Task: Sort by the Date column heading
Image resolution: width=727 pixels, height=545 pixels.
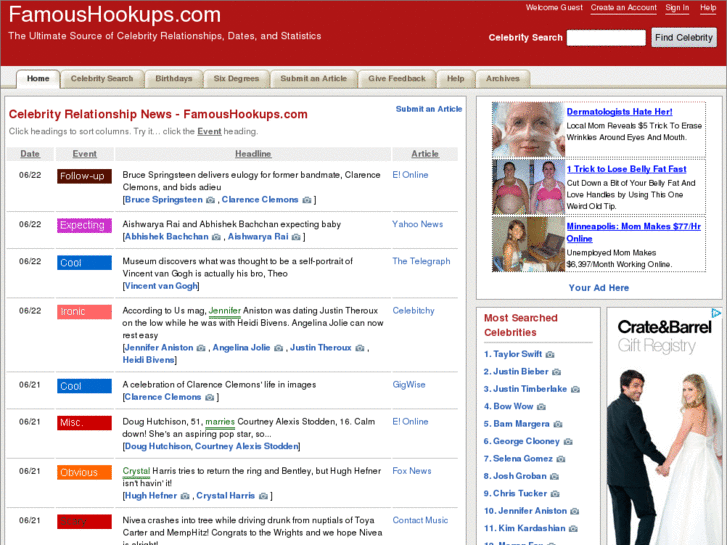Action: tap(30, 154)
